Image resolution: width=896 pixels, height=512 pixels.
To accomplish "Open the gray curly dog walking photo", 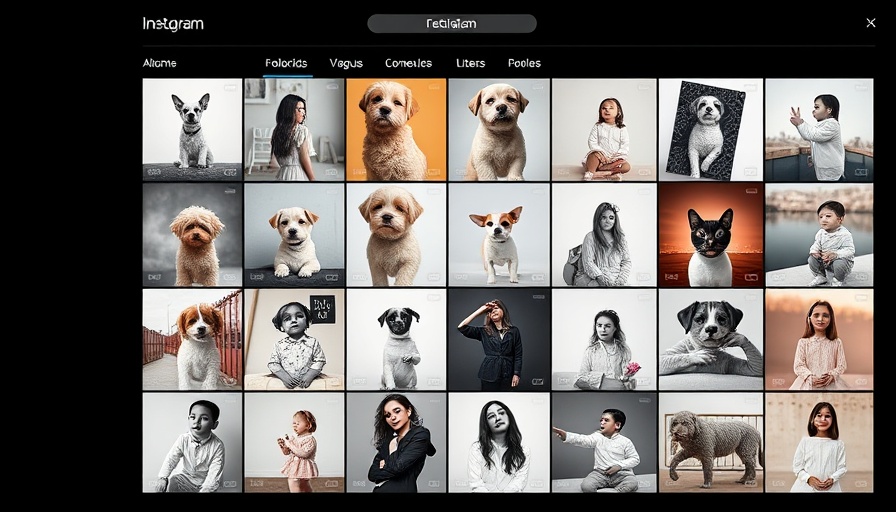I will pyautogui.click(x=708, y=442).
